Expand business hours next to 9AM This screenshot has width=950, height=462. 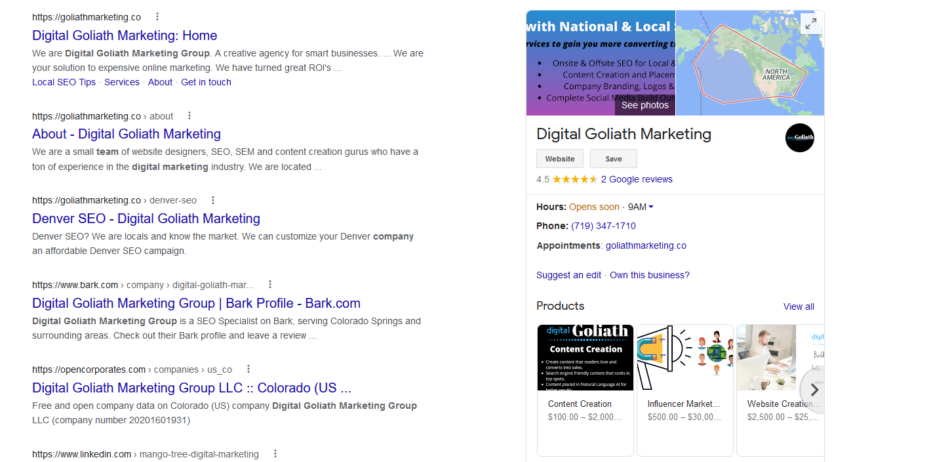click(x=651, y=207)
